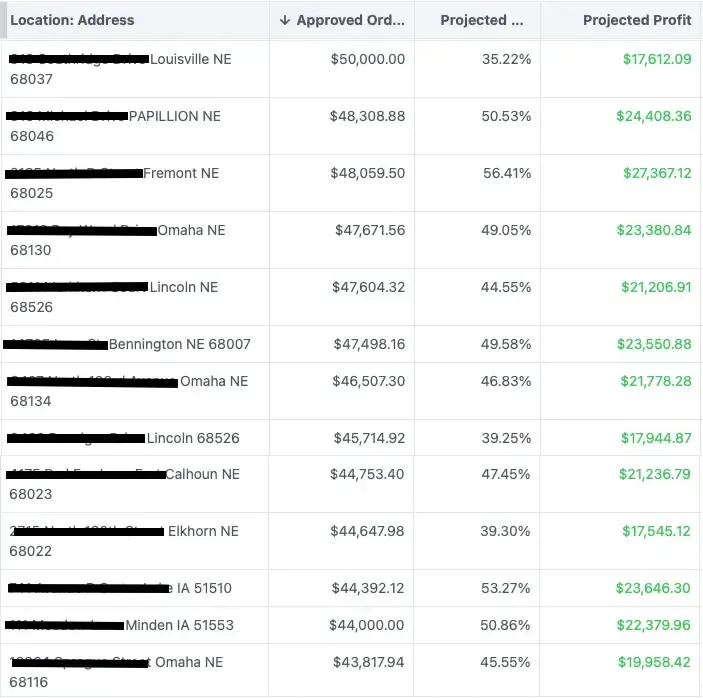703x698 pixels.
Task: Click the Projected Profit column header
Action: pyautogui.click(x=637, y=20)
